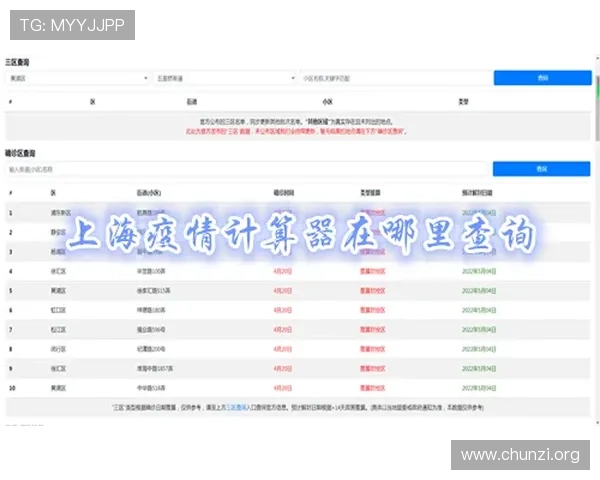Viewport: 600px width, 480px height.
Task: Click the address ending 515弄 in row 5
Action: coord(153,291)
